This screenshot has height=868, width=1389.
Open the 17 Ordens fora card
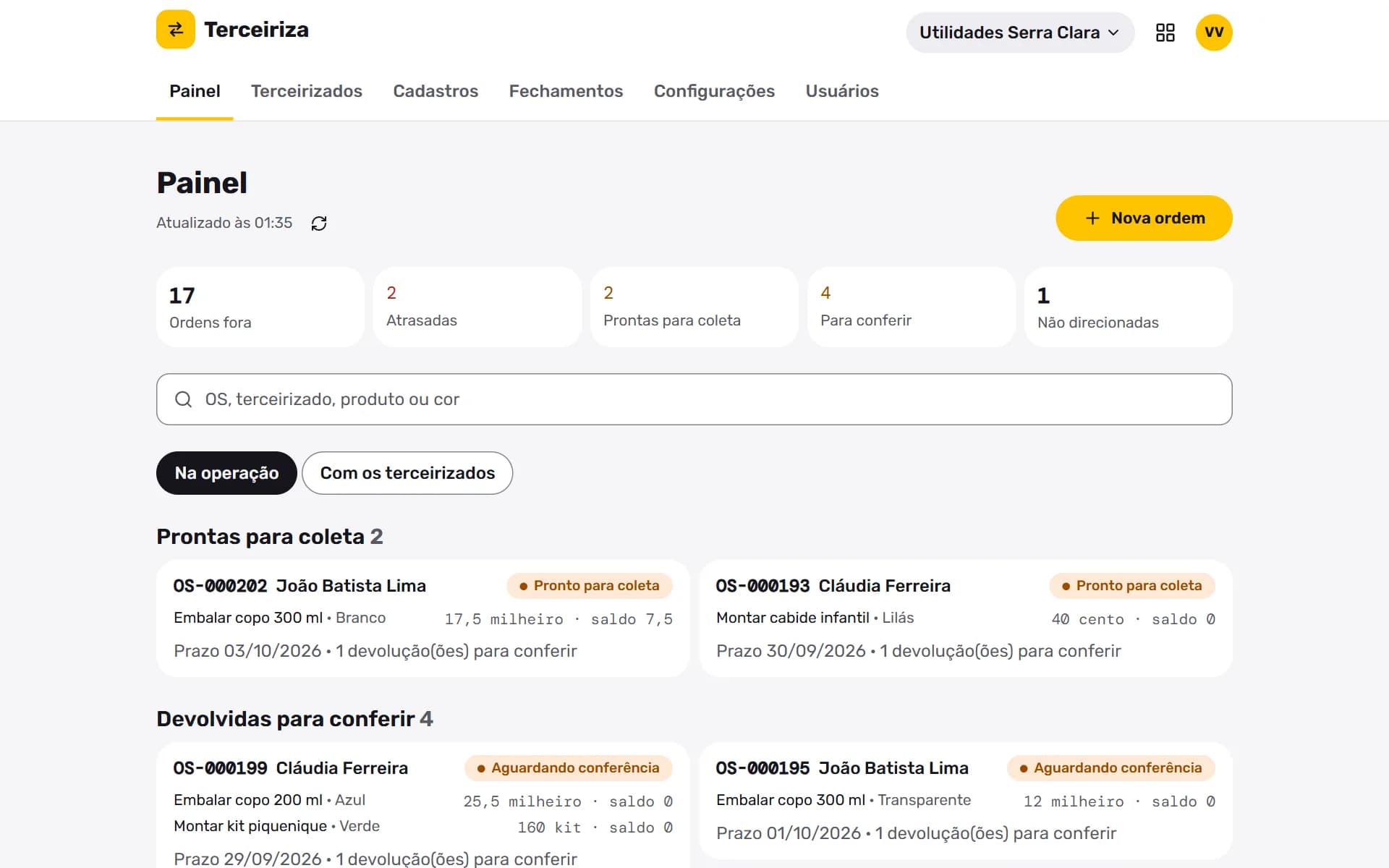click(x=260, y=307)
